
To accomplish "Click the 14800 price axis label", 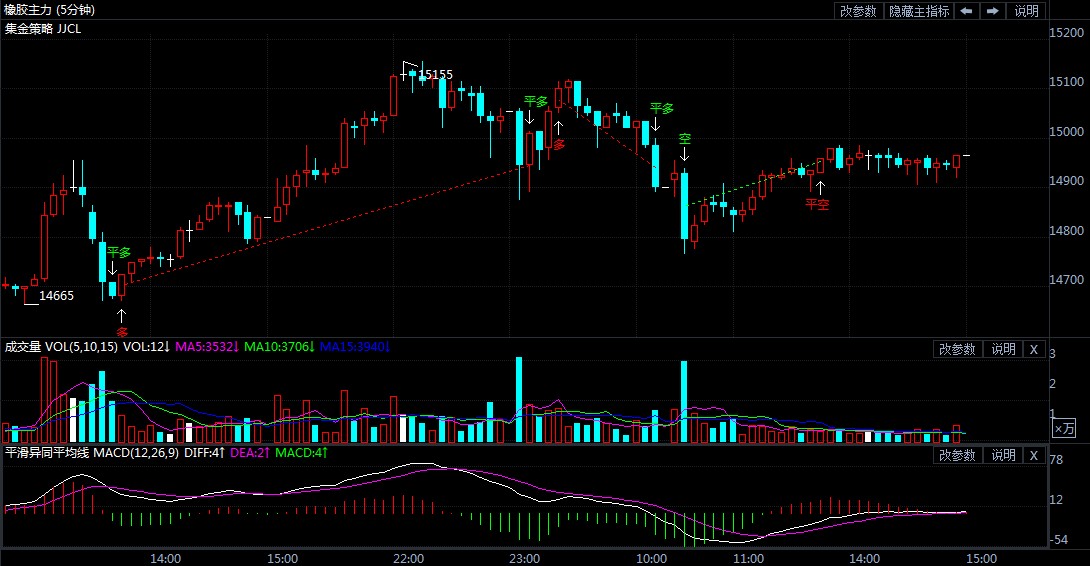I will coord(1066,231).
